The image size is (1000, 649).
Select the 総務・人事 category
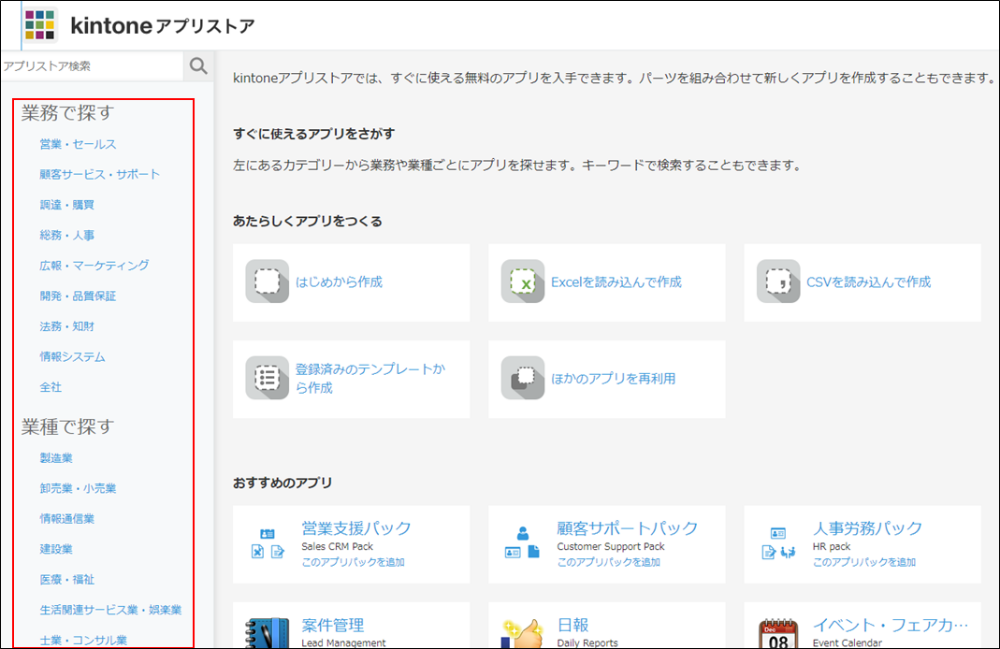(x=67, y=235)
